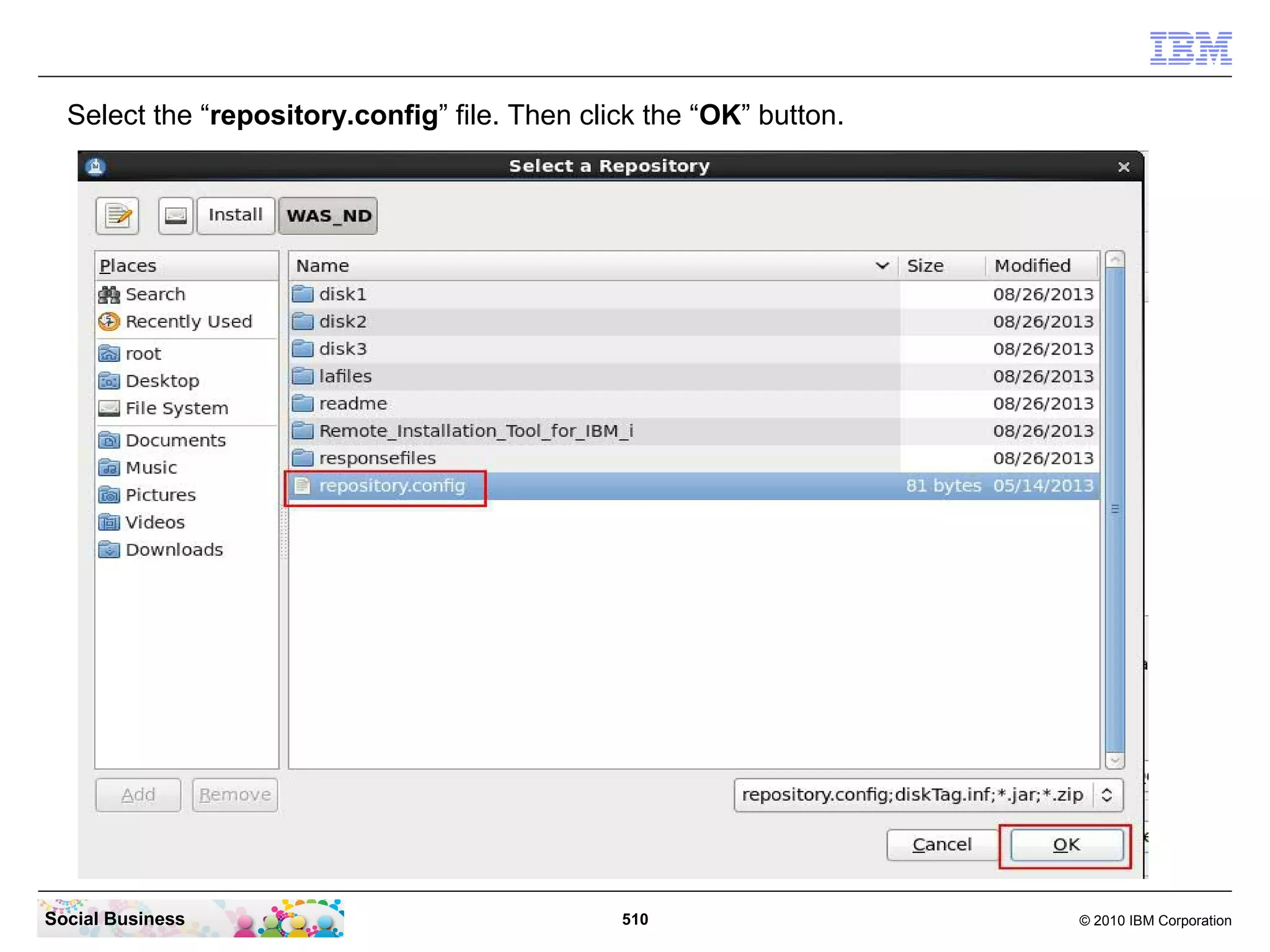This screenshot has width=1270, height=952.
Task: Click the Videos folder icon
Action: (x=109, y=522)
